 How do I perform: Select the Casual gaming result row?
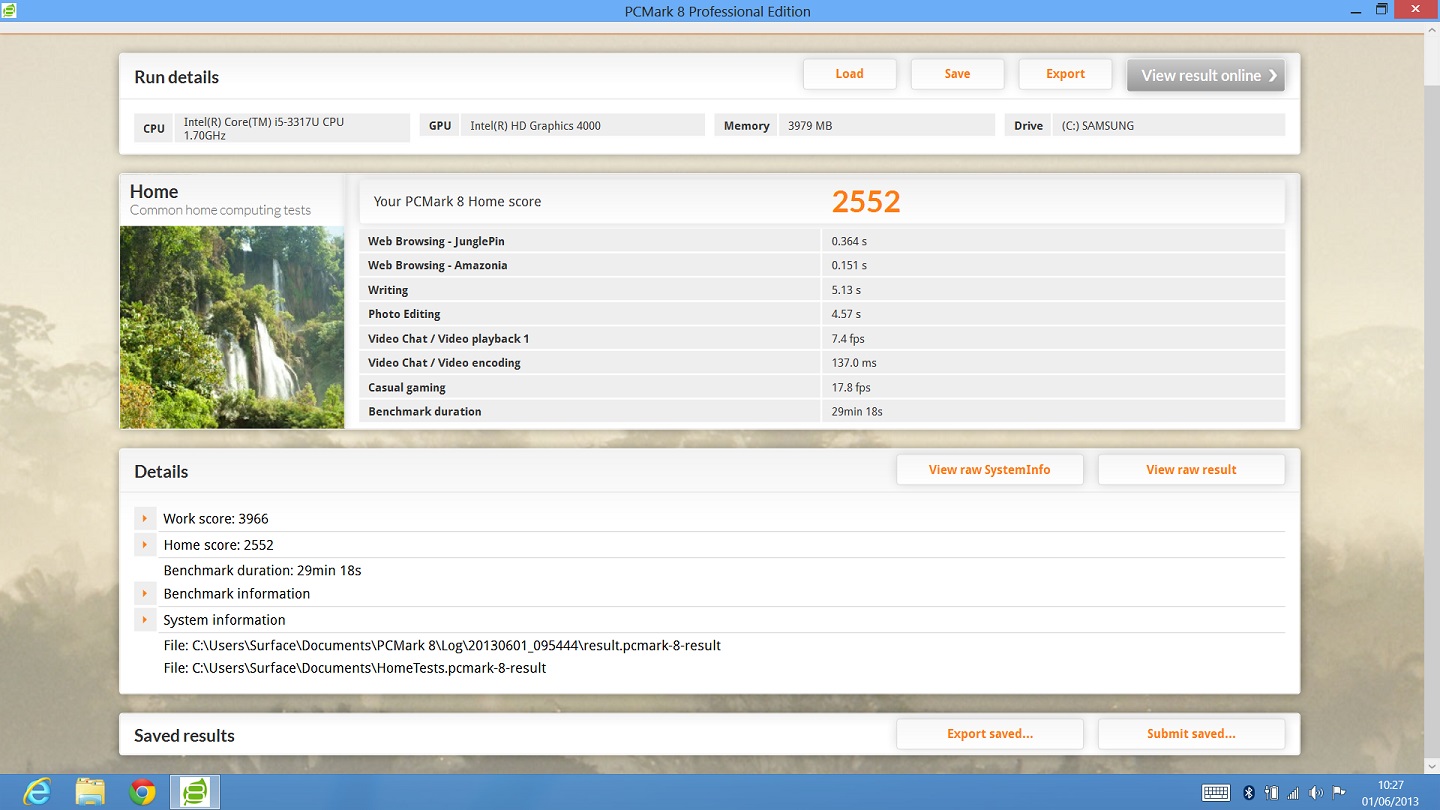pyautogui.click(x=822, y=387)
